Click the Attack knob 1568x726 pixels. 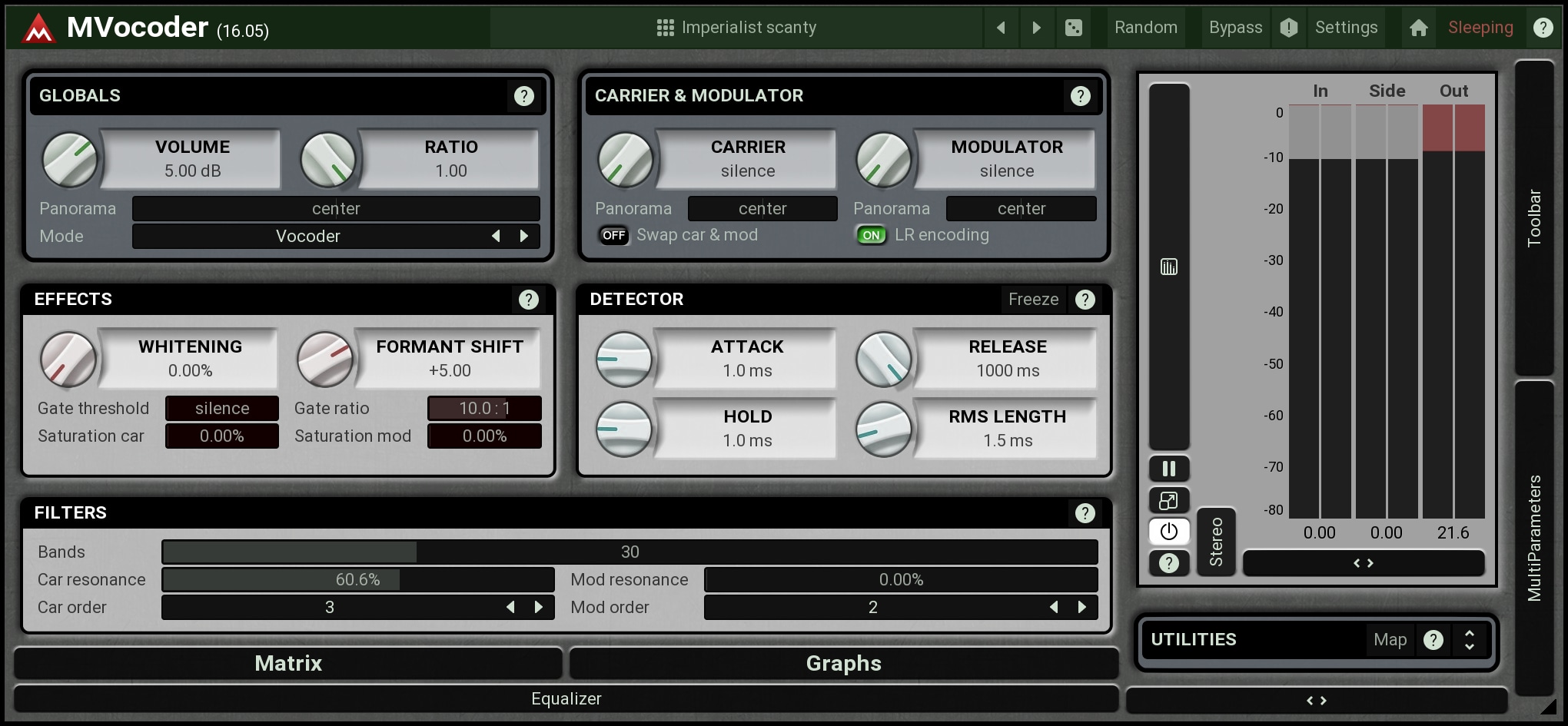click(x=623, y=360)
